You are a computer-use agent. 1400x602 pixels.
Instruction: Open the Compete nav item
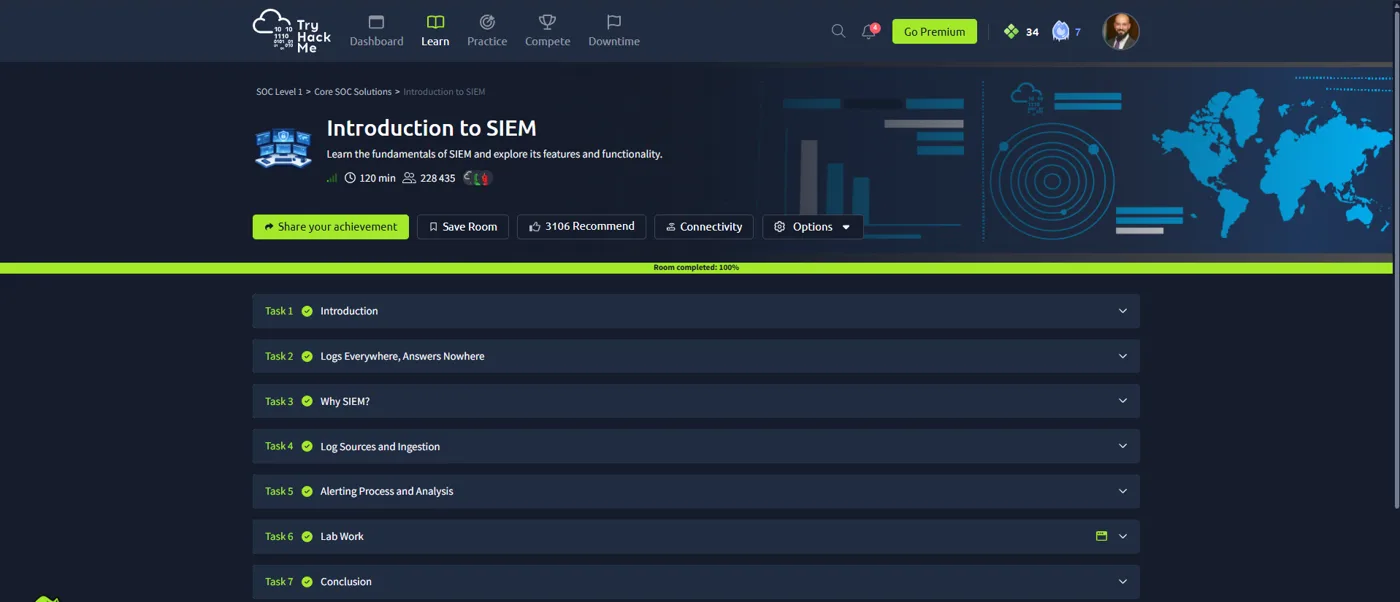(x=547, y=31)
